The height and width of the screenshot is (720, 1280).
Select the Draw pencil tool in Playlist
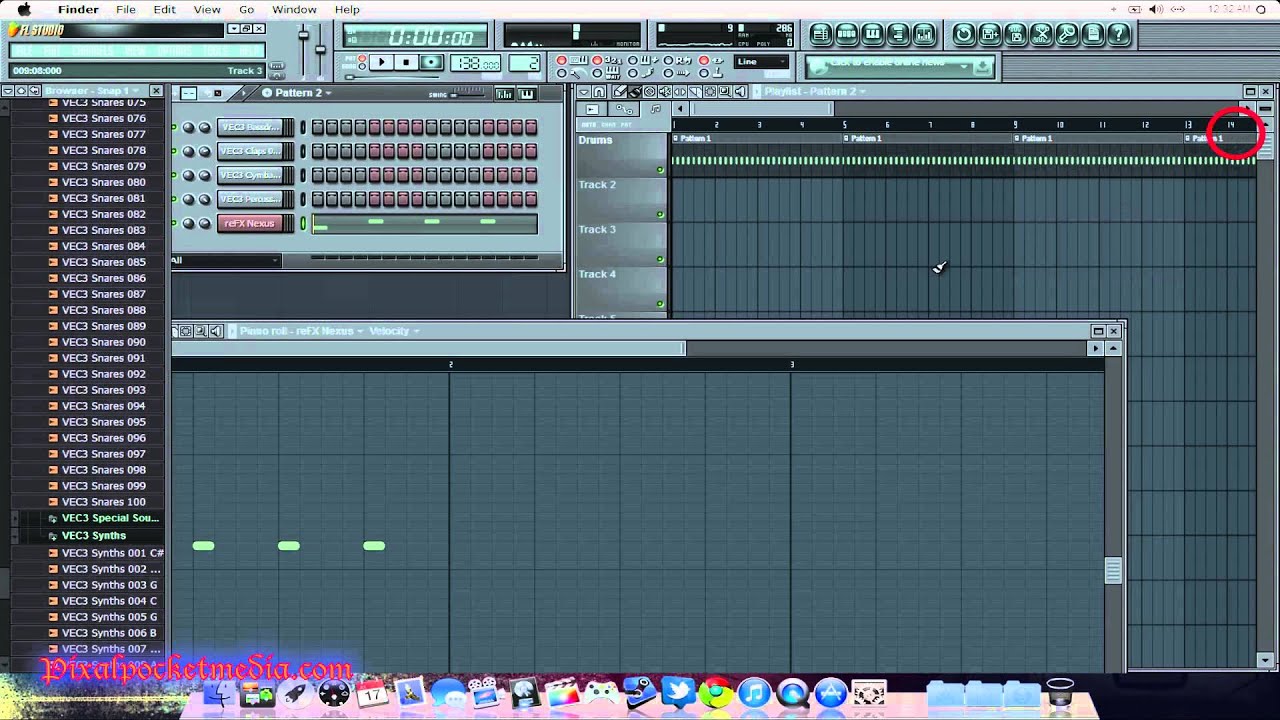coord(619,91)
